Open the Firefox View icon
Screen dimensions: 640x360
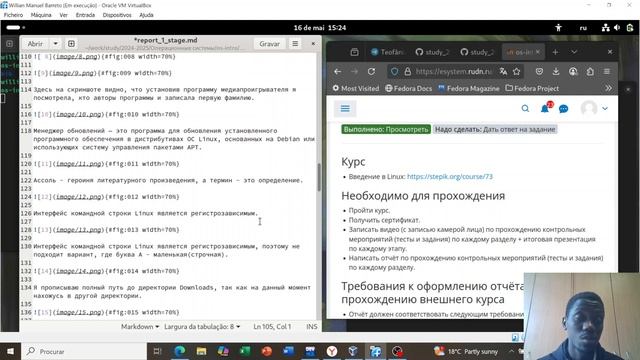click(354, 52)
